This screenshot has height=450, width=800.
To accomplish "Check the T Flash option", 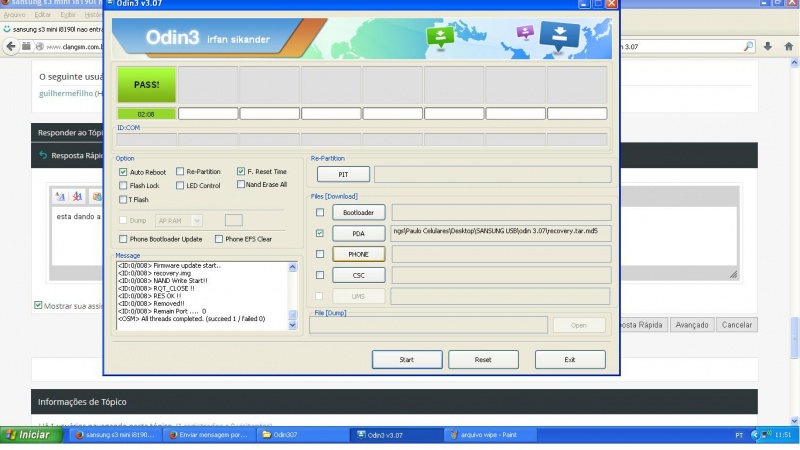I will click(x=123, y=199).
